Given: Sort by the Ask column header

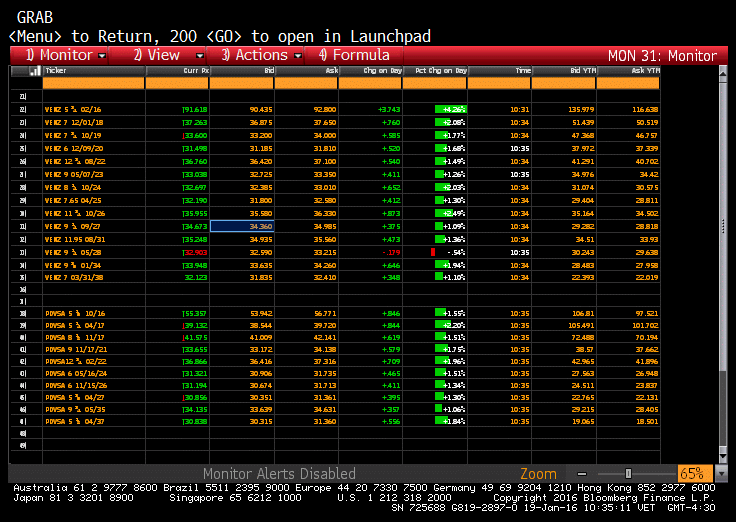Looking at the screenshot, I should [306, 71].
